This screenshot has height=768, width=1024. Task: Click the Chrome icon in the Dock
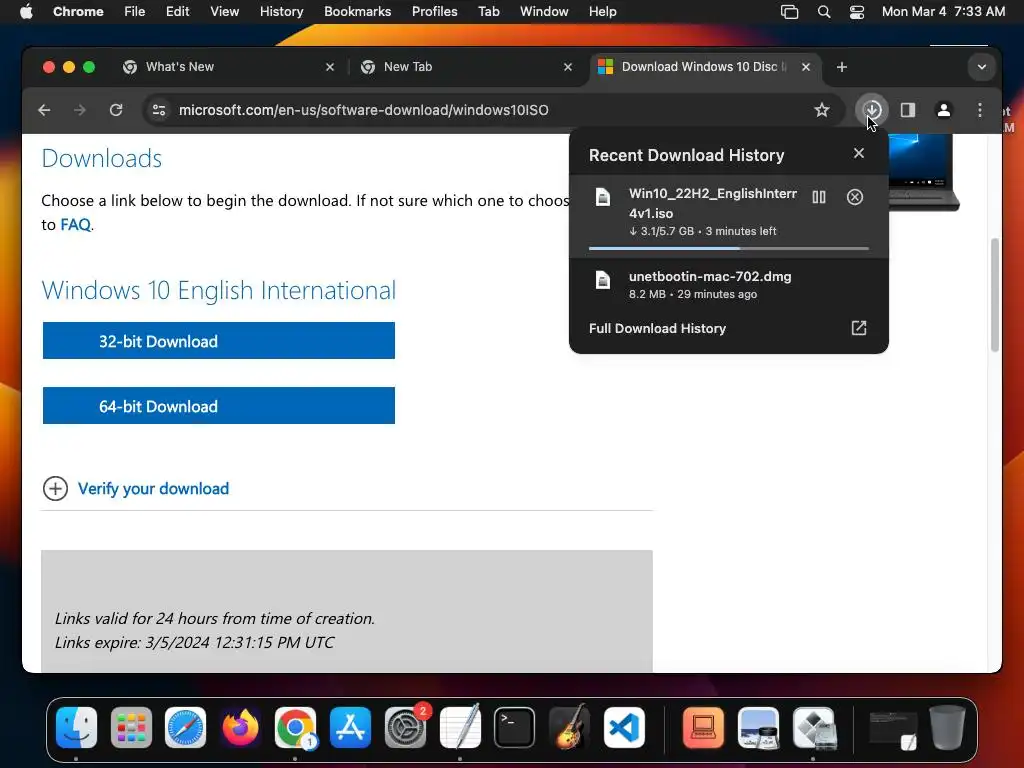click(x=295, y=728)
